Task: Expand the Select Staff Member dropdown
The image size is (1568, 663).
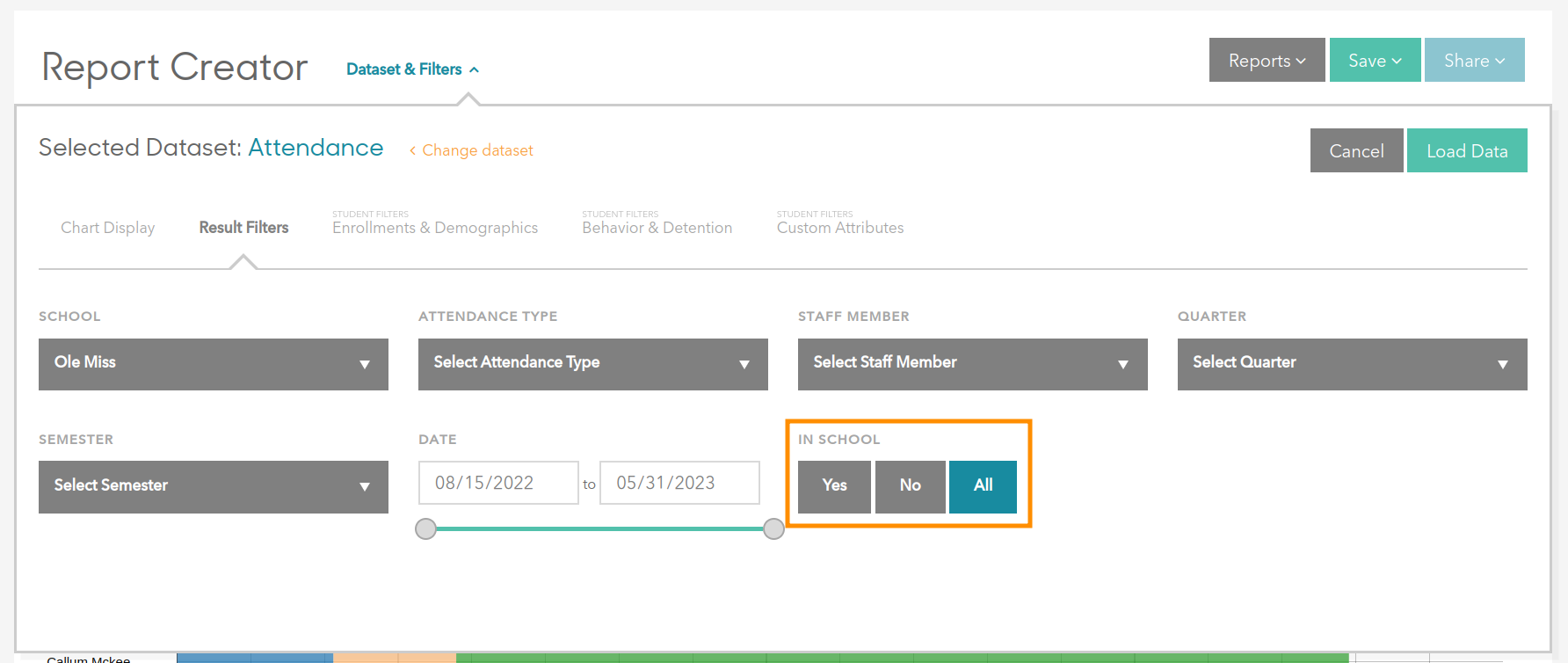Action: [x=972, y=364]
